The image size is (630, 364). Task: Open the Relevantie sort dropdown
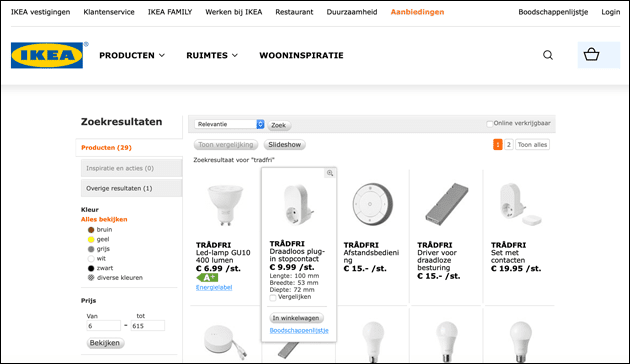[229, 125]
